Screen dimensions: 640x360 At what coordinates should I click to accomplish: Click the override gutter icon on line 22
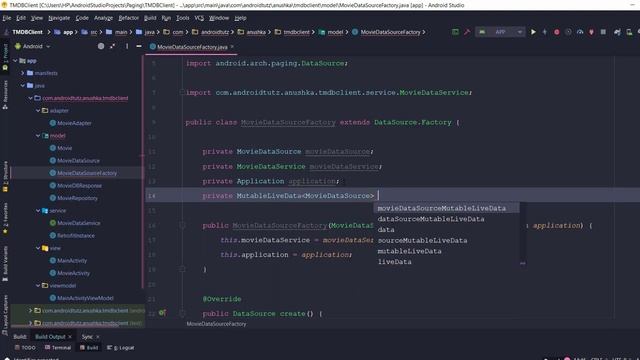click(162, 313)
